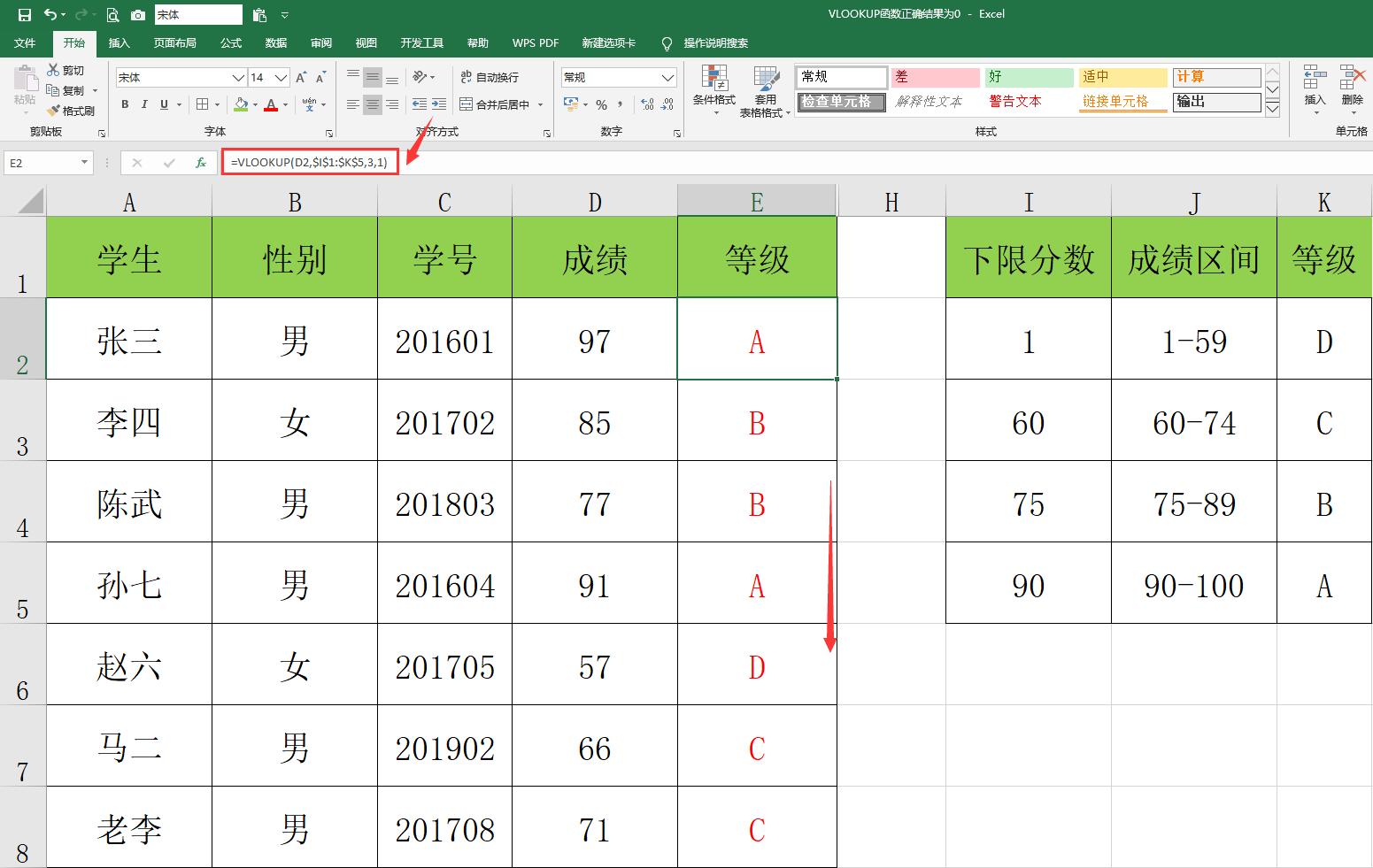Open Format as Table (套用表格格式)
Viewport: 1373px width, 868px height.
click(765, 90)
